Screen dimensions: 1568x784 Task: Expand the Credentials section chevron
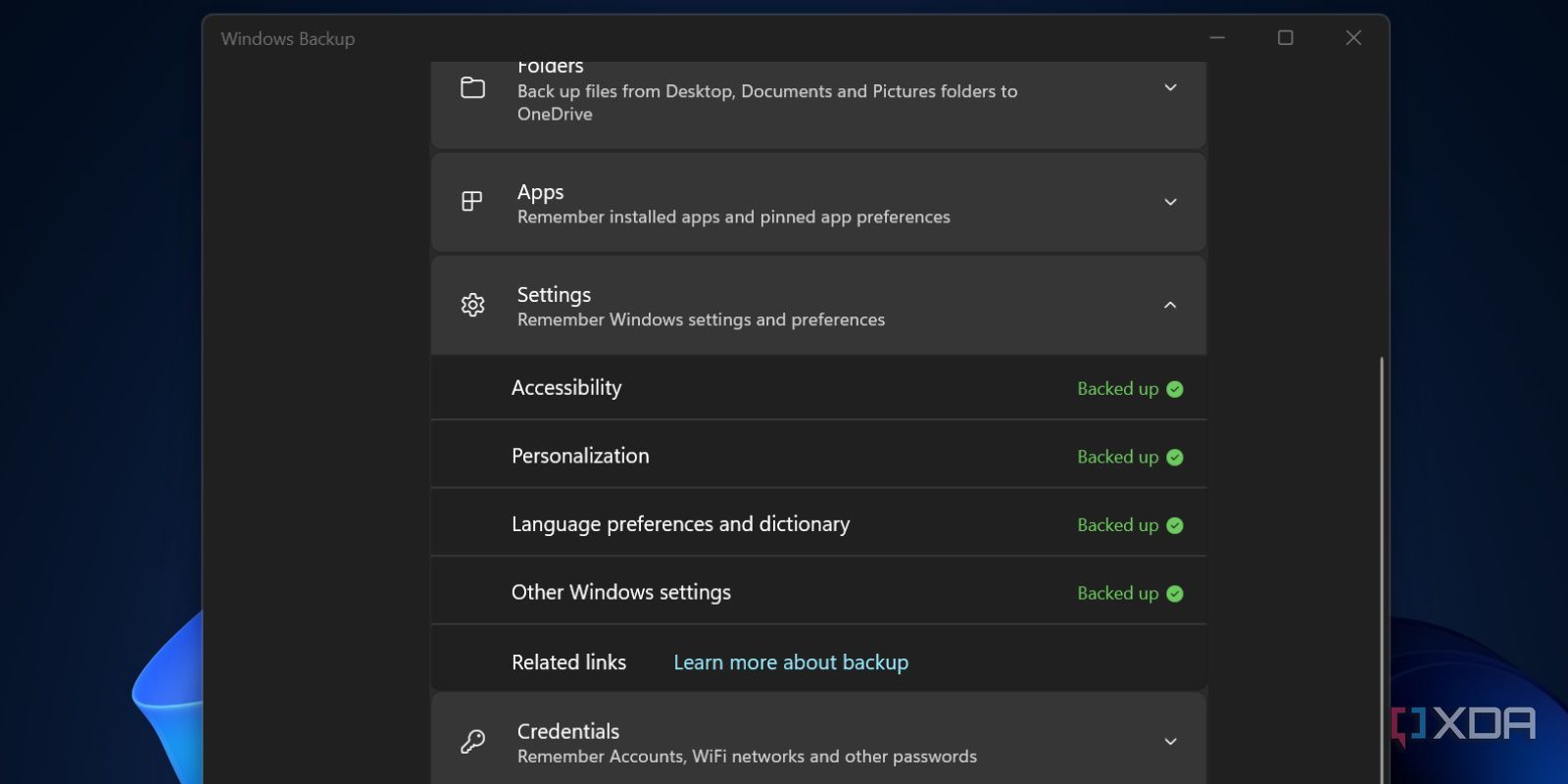click(x=1170, y=742)
